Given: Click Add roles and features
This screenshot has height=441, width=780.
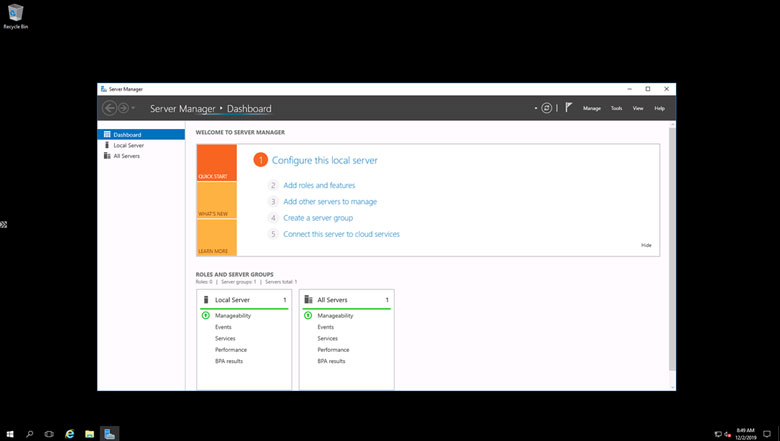Looking at the screenshot, I should (x=319, y=185).
